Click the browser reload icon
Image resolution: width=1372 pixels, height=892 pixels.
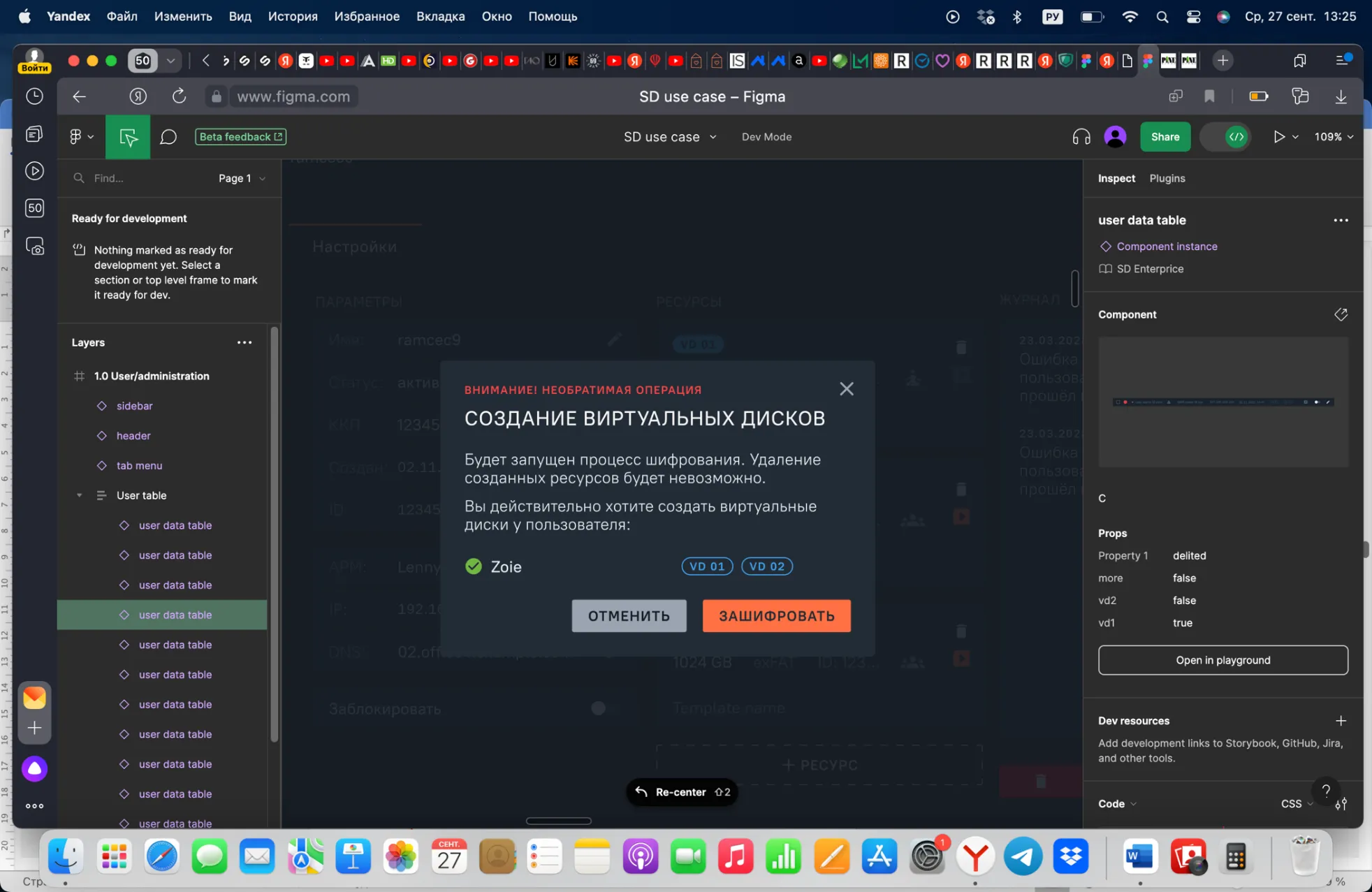click(179, 96)
